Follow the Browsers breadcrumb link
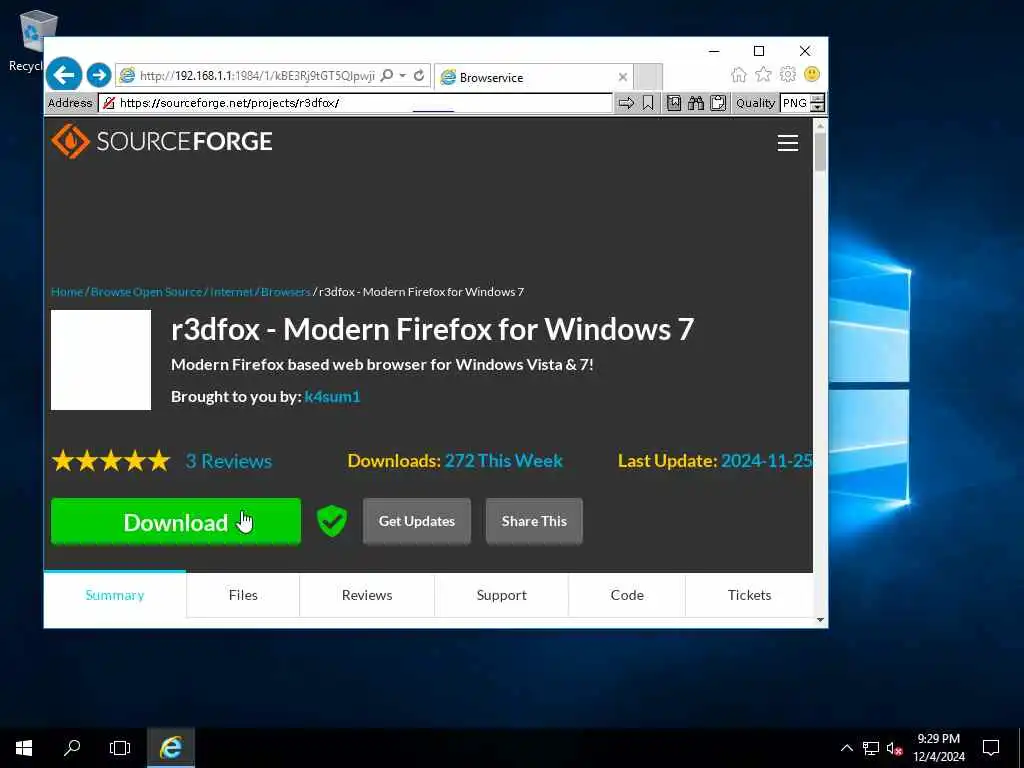The width and height of the screenshot is (1024, 768). pos(285,292)
